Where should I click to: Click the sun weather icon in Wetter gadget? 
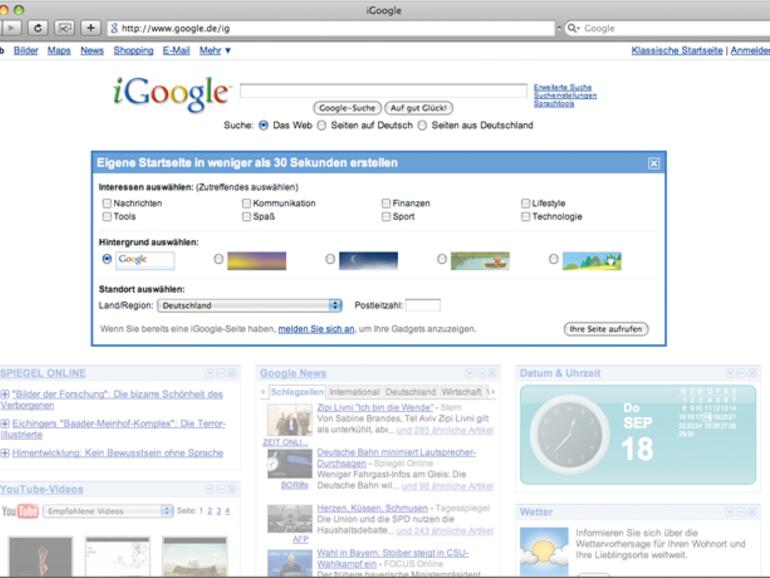(544, 551)
